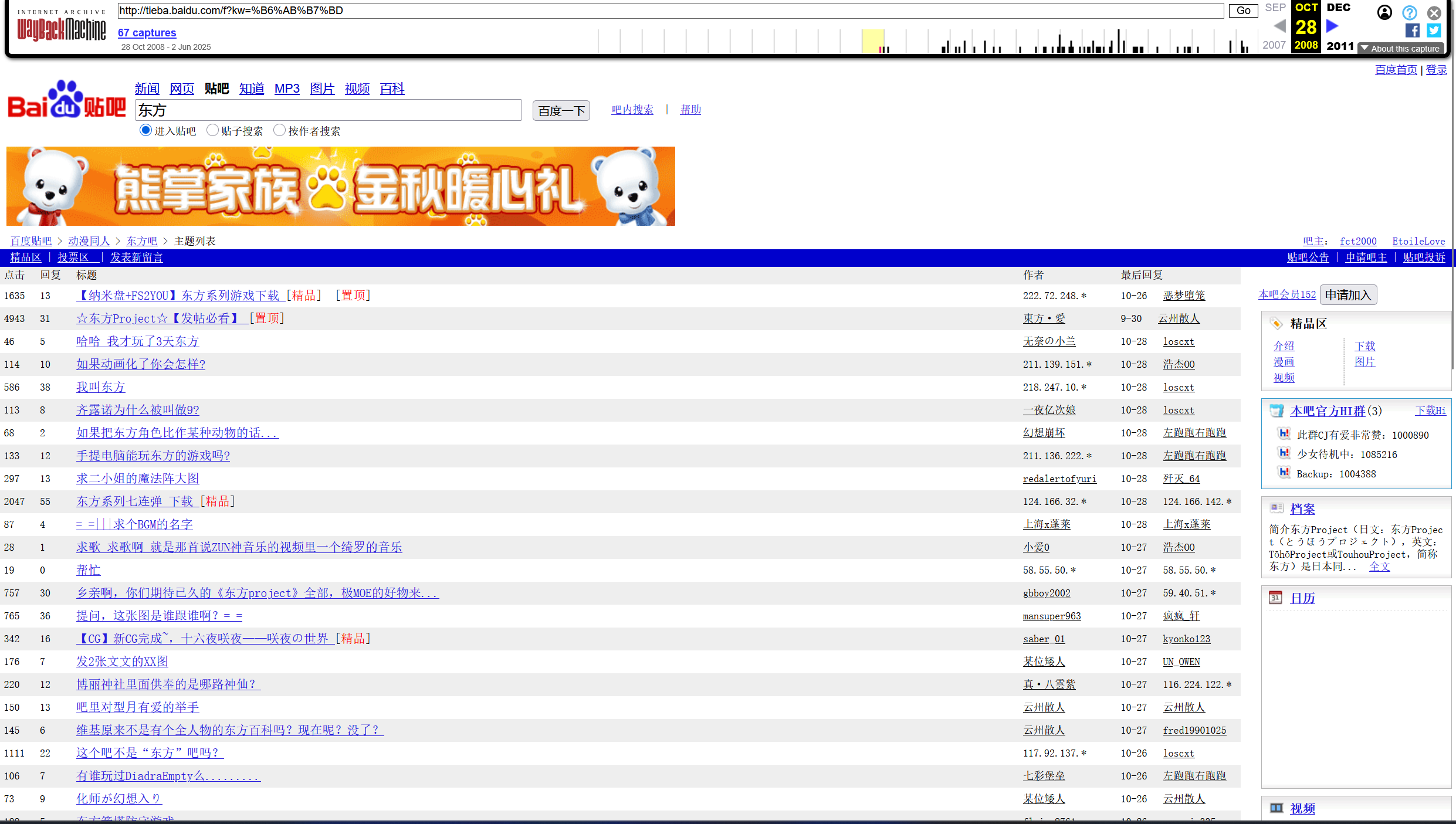
Task: Click the Baidu Tieba logo
Action: click(x=66, y=100)
